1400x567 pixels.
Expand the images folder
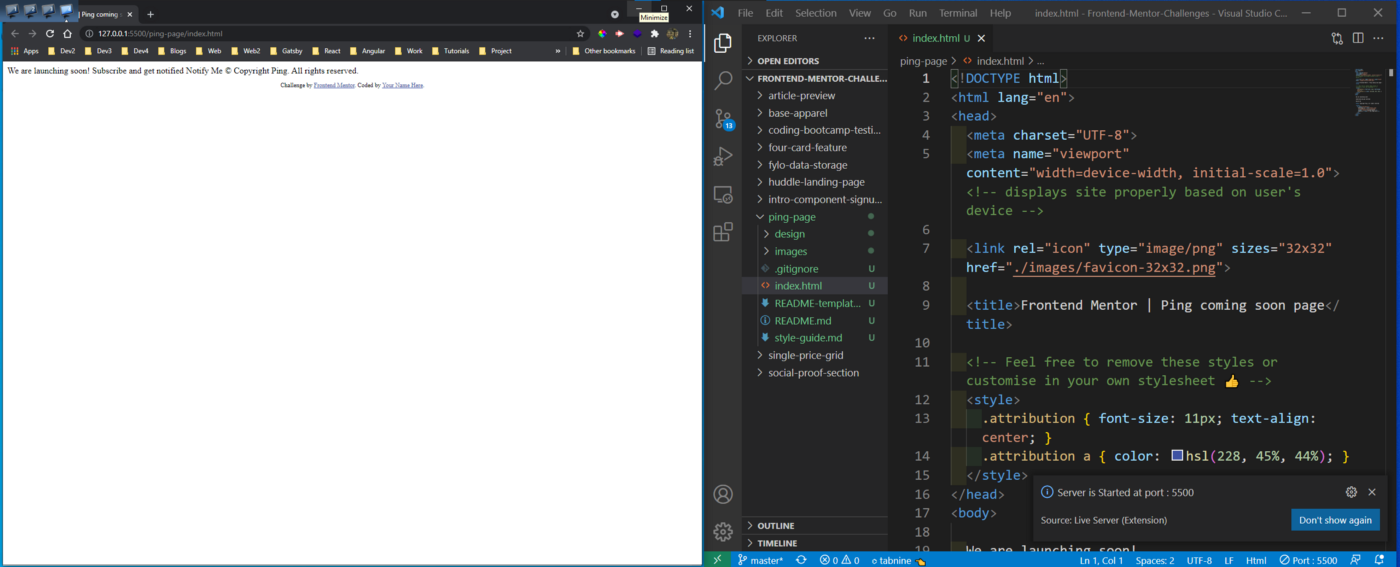[814, 251]
